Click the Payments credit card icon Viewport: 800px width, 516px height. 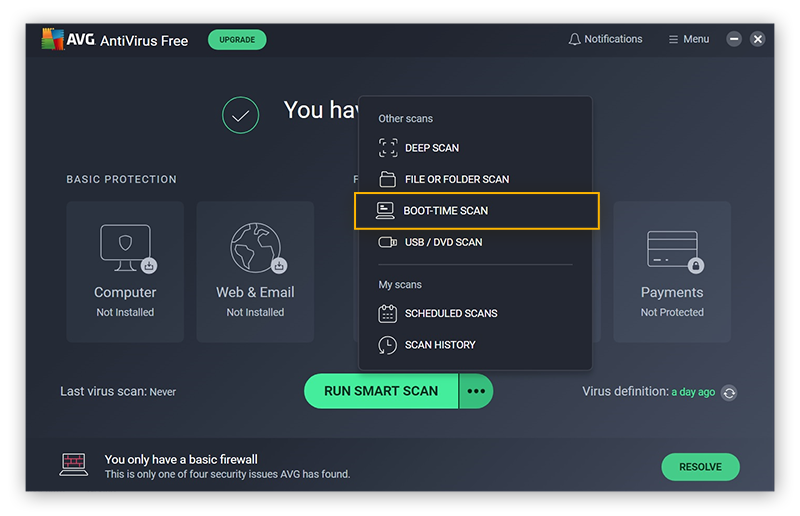point(673,250)
